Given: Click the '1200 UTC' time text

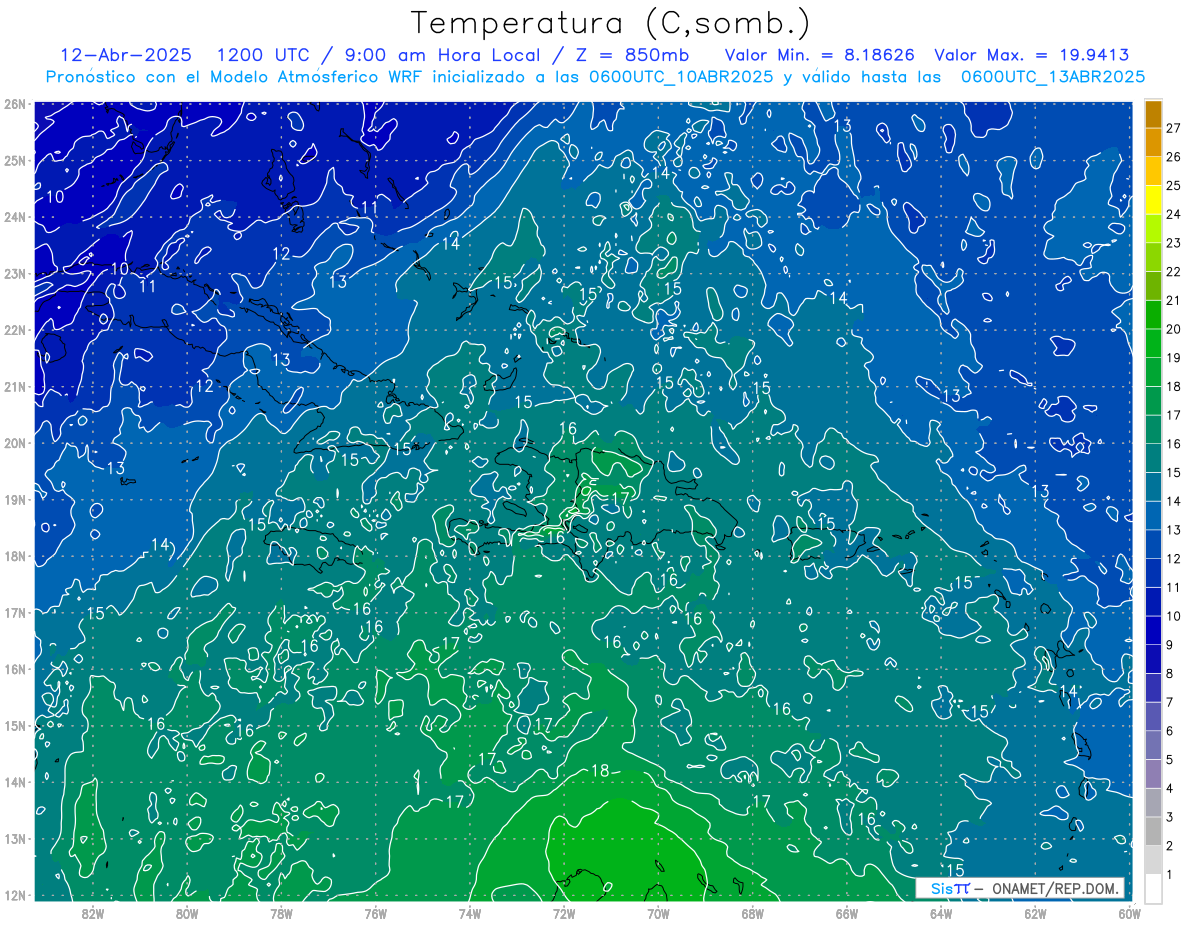Looking at the screenshot, I should tap(261, 55).
